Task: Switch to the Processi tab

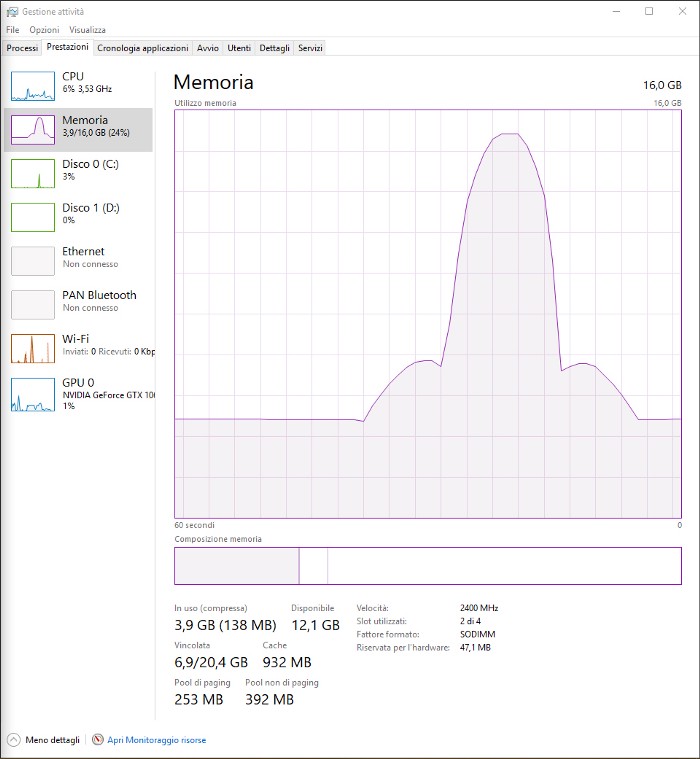Action: pos(22,48)
